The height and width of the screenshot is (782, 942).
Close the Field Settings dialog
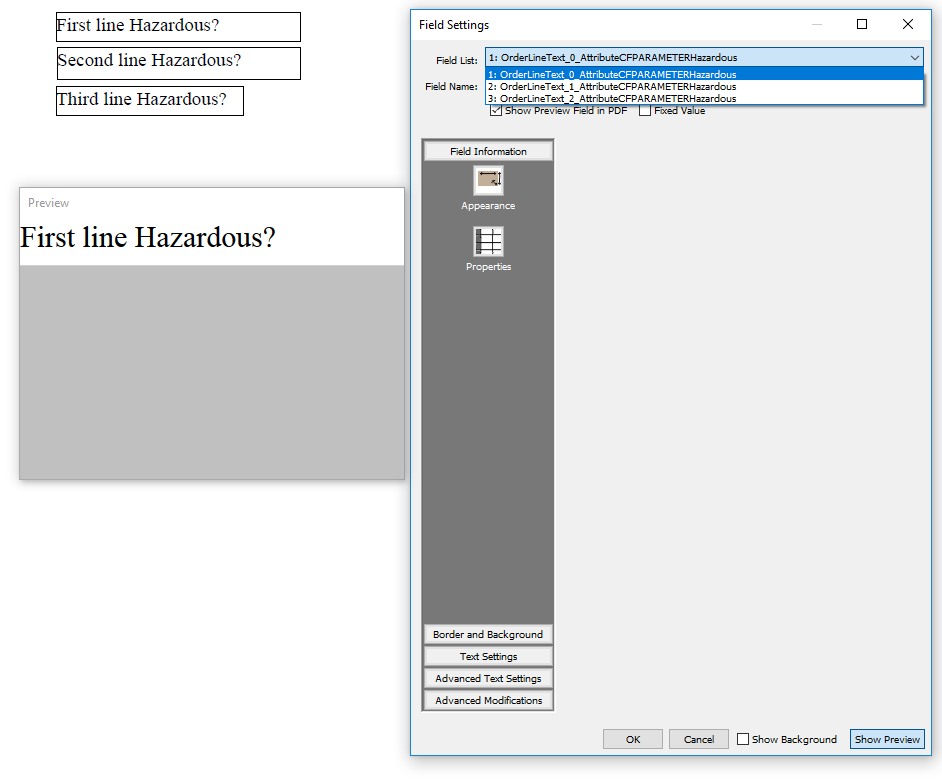907,24
